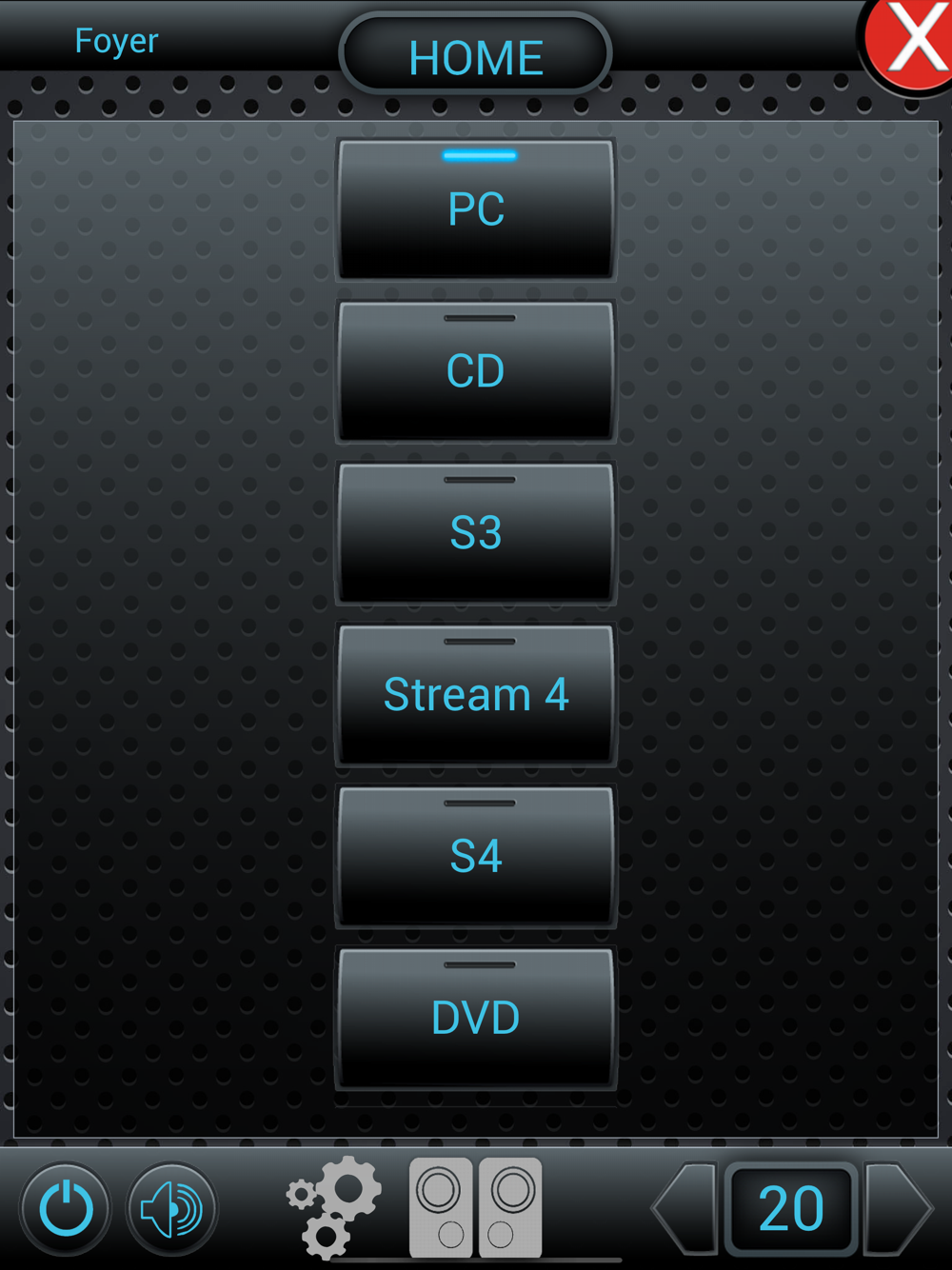
Task: Mute audio using the speaker sound icon
Action: click(x=172, y=1209)
